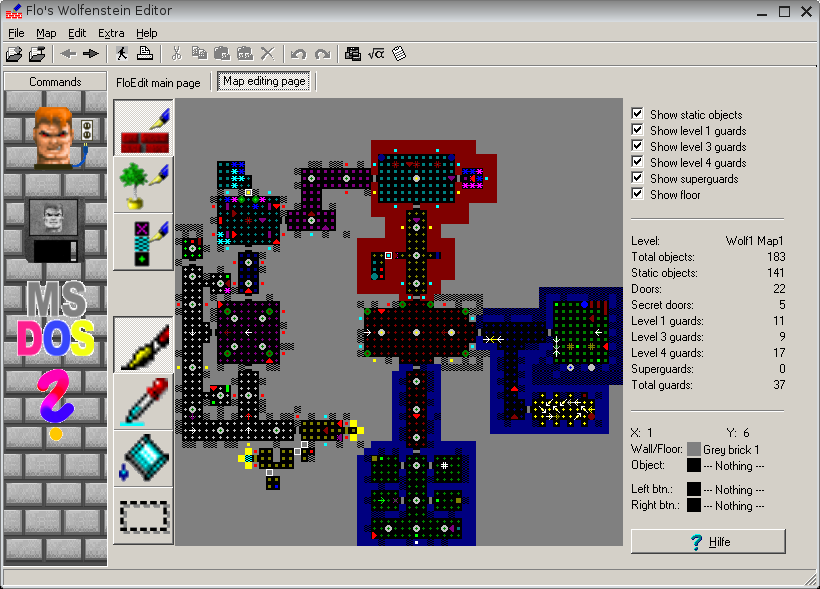The height and width of the screenshot is (589, 820).
Task: Click the 'Secret doors:' label
Action: [662, 304]
